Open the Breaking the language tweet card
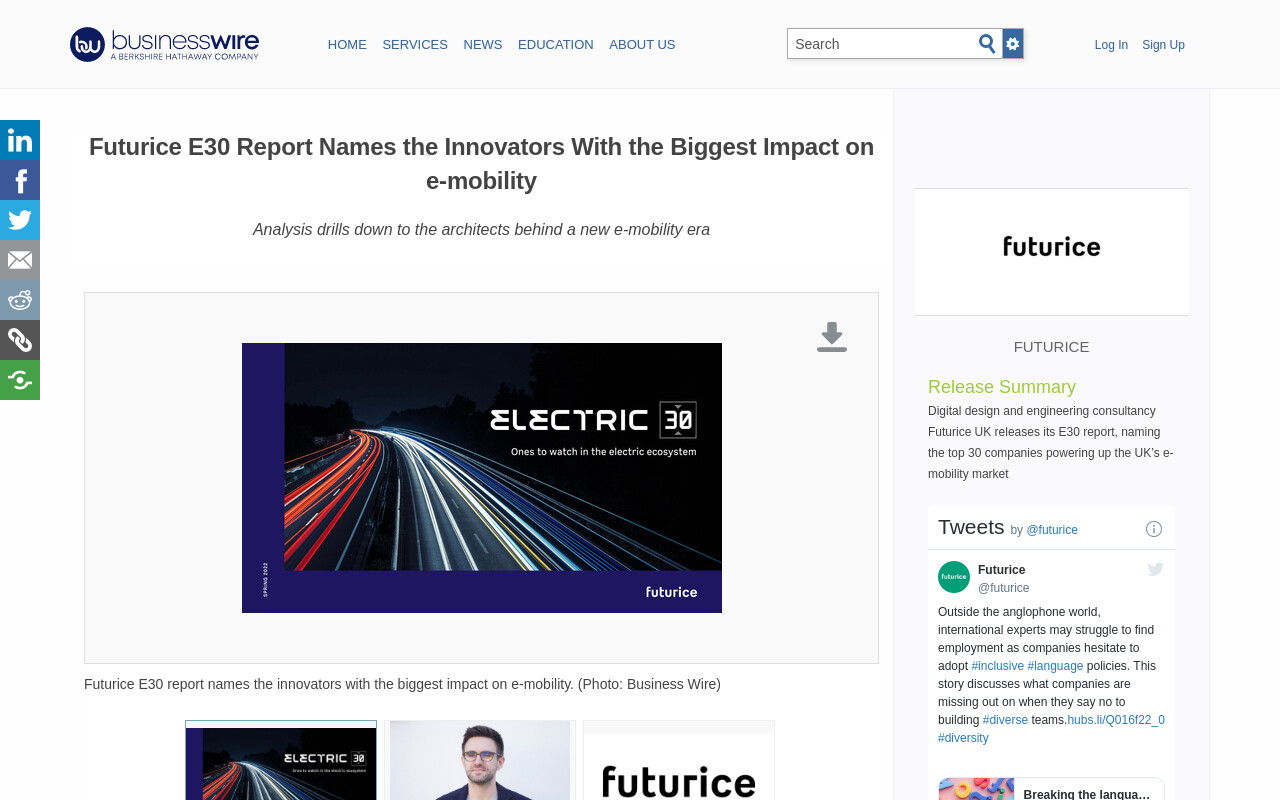Viewport: 1280px width, 800px height. point(1051,790)
